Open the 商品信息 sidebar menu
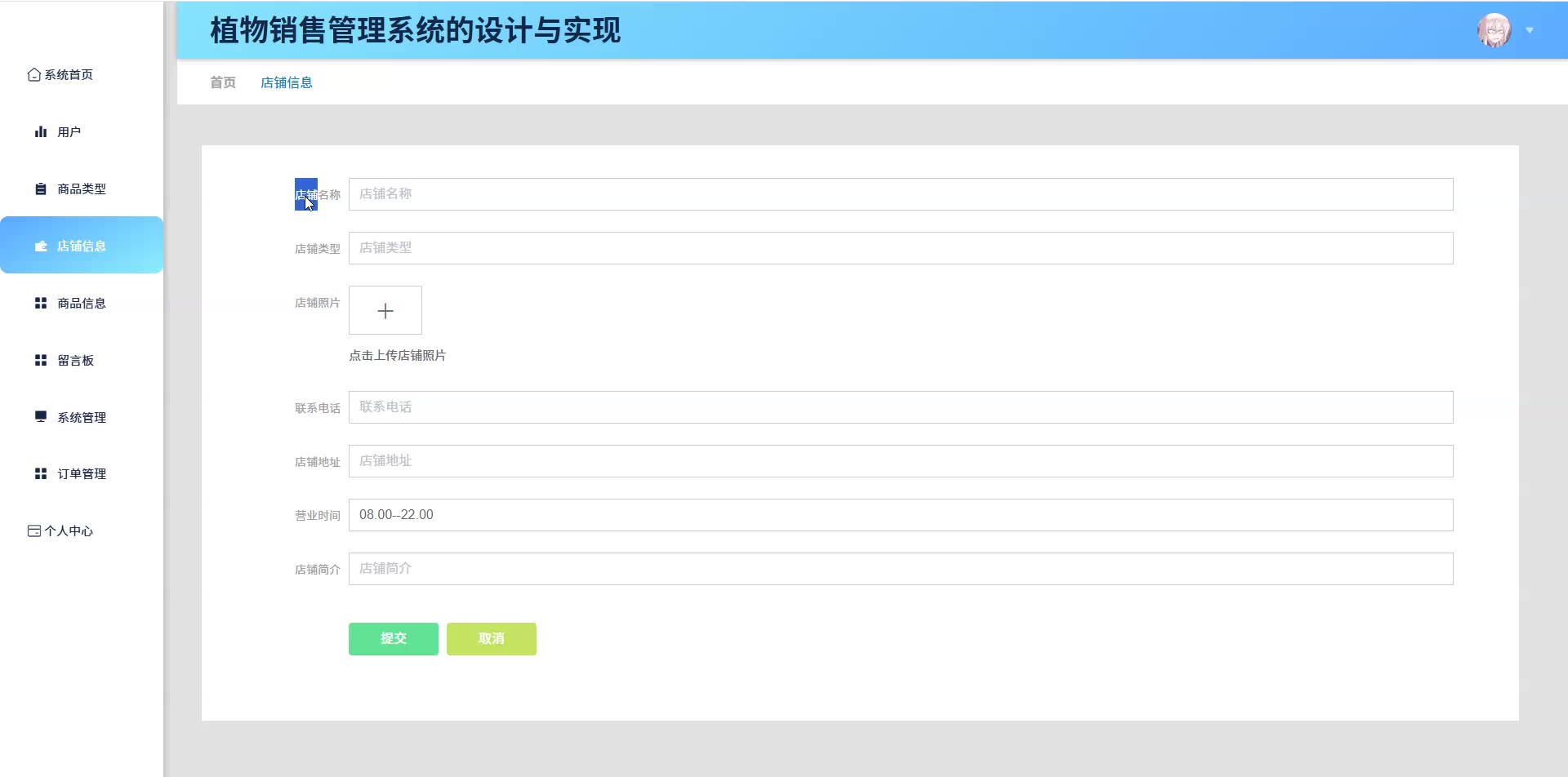The width and height of the screenshot is (1568, 777). (x=82, y=303)
